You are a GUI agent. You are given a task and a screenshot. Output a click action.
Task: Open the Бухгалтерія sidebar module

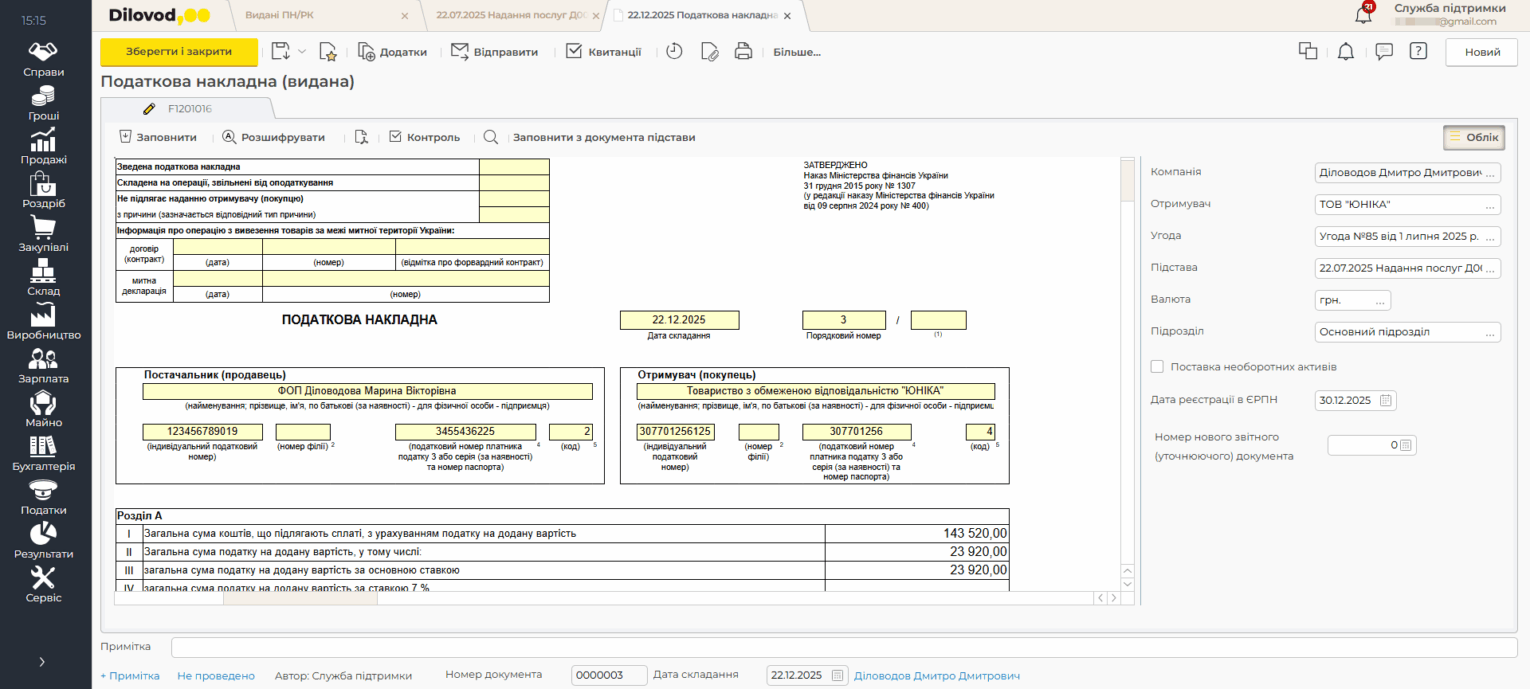tap(44, 454)
